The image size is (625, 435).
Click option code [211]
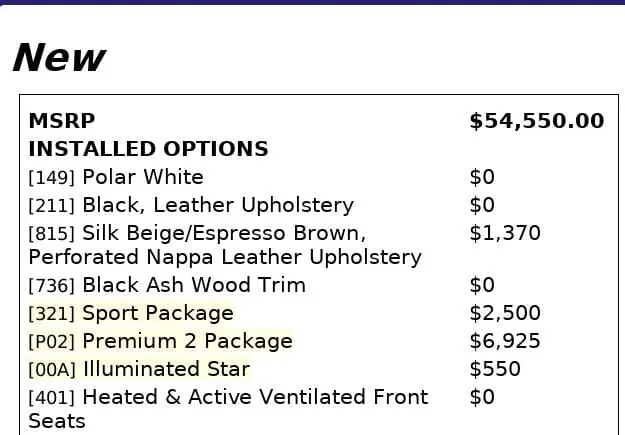(x=52, y=206)
